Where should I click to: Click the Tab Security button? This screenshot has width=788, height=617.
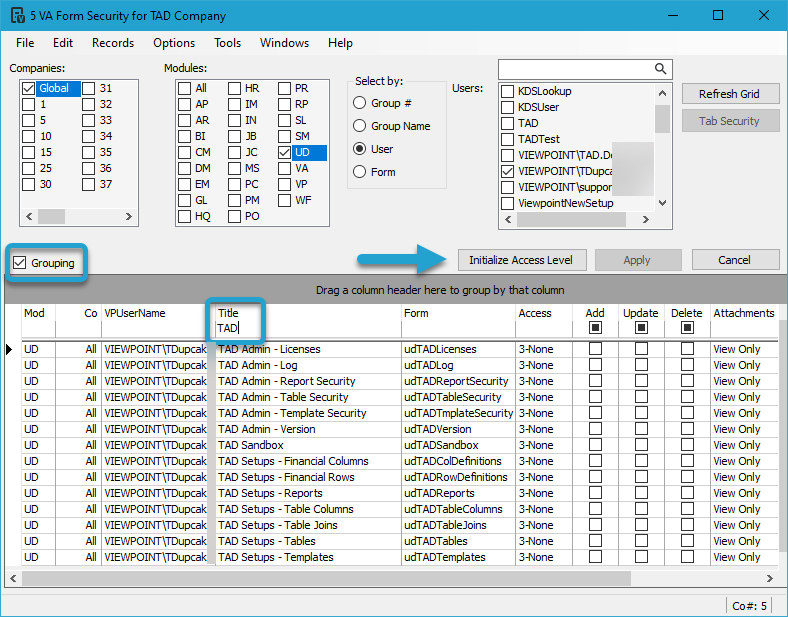pyautogui.click(x=730, y=121)
